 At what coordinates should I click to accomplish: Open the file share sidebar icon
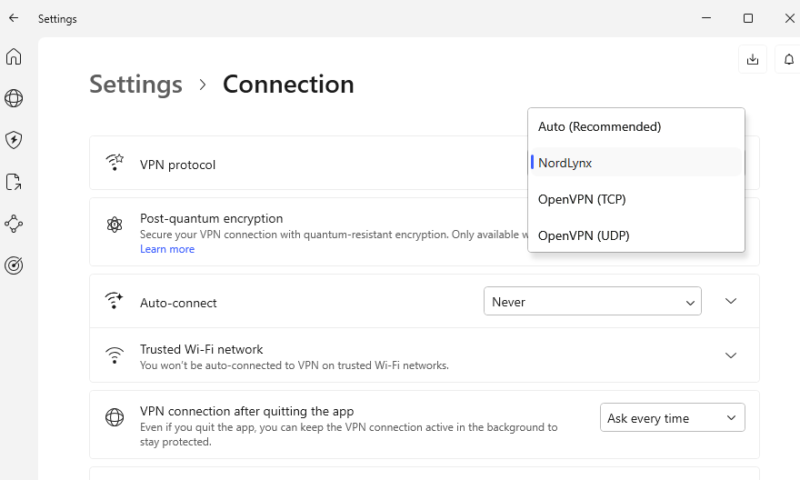coord(14,182)
